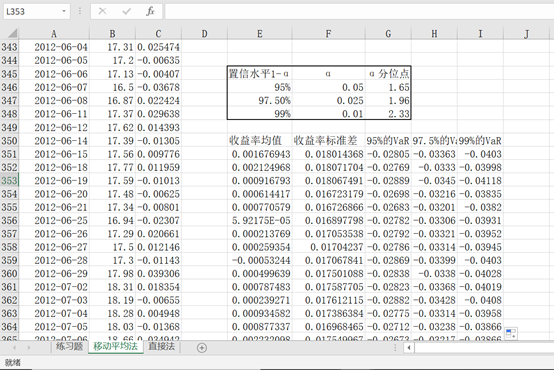Click the Enter checkmark formula icon
Viewport: 554px width, 370px height.
(x=126, y=11)
